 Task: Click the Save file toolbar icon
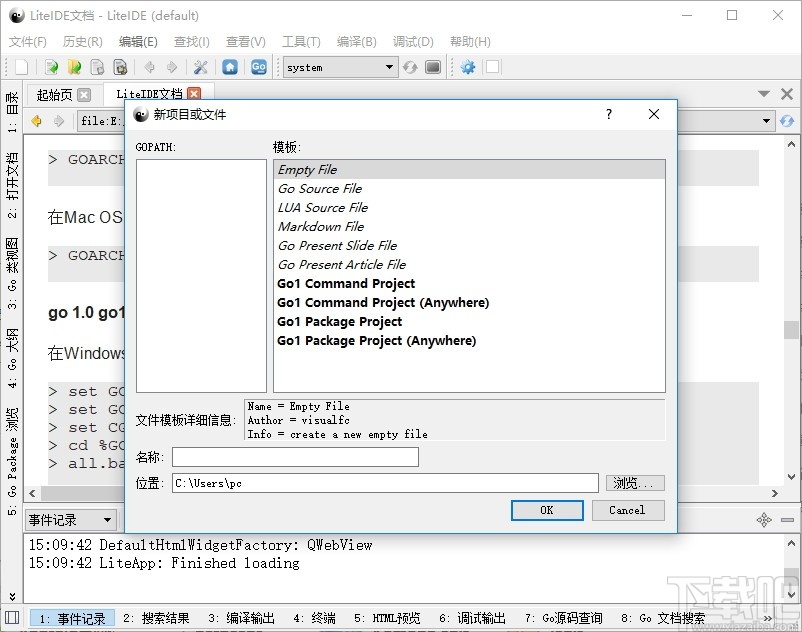click(x=97, y=67)
